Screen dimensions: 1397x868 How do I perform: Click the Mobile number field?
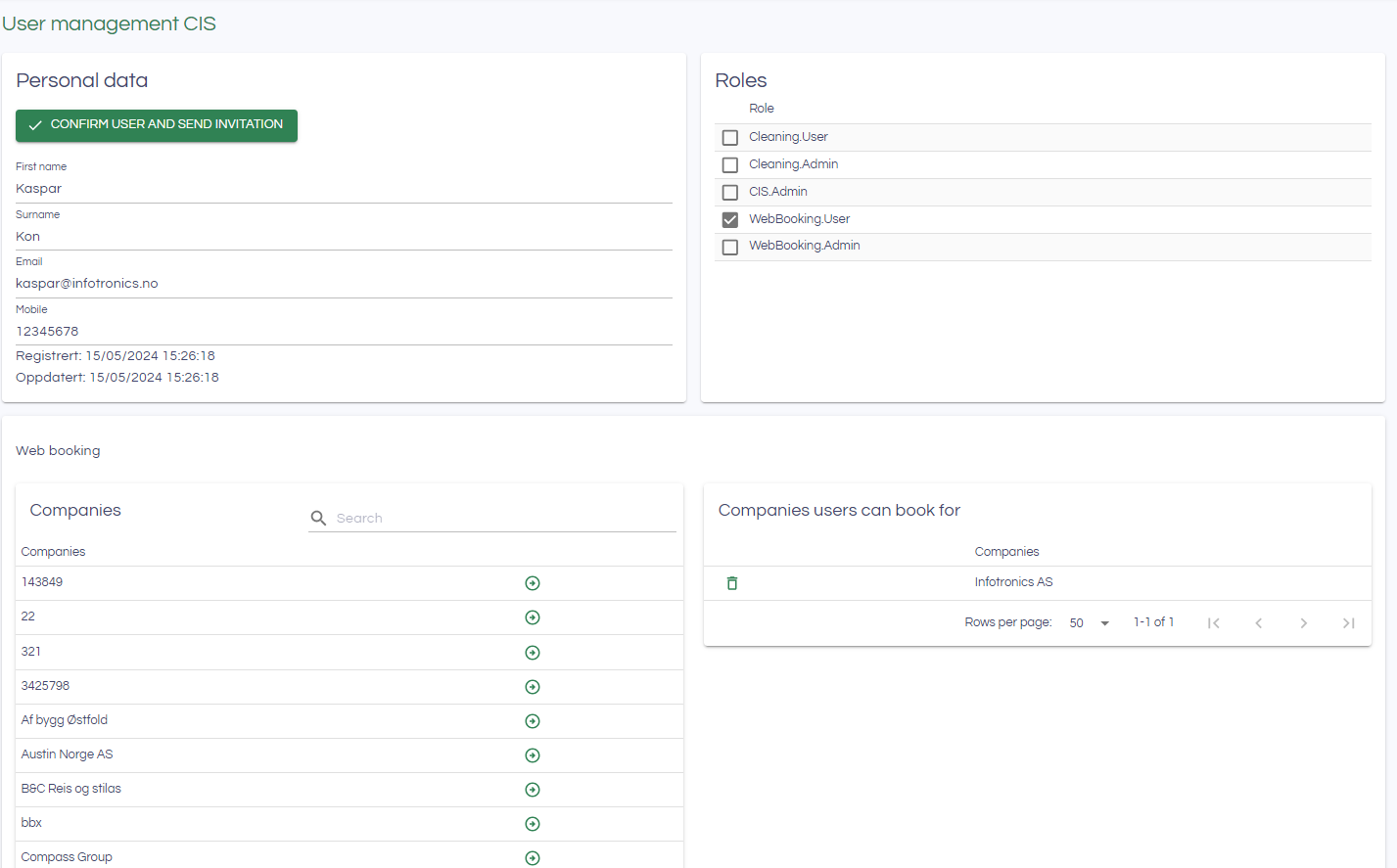tap(343, 332)
